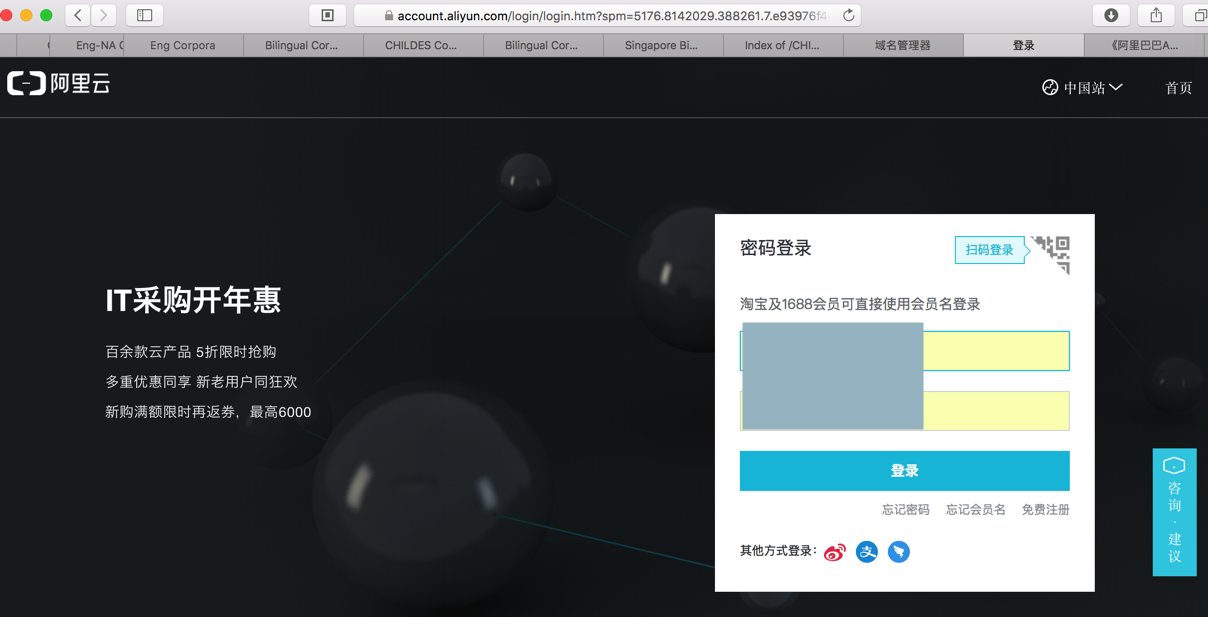The image size is (1208, 617).
Task: Open Safari downloads list
Action: [1111, 15]
